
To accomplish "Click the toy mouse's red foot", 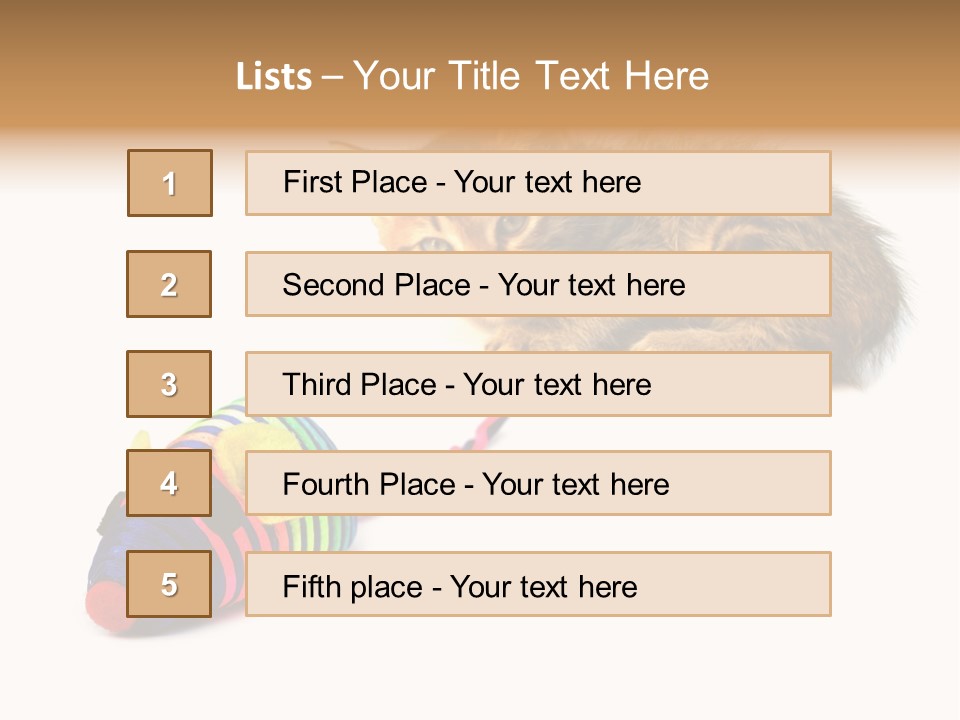I will point(105,603).
